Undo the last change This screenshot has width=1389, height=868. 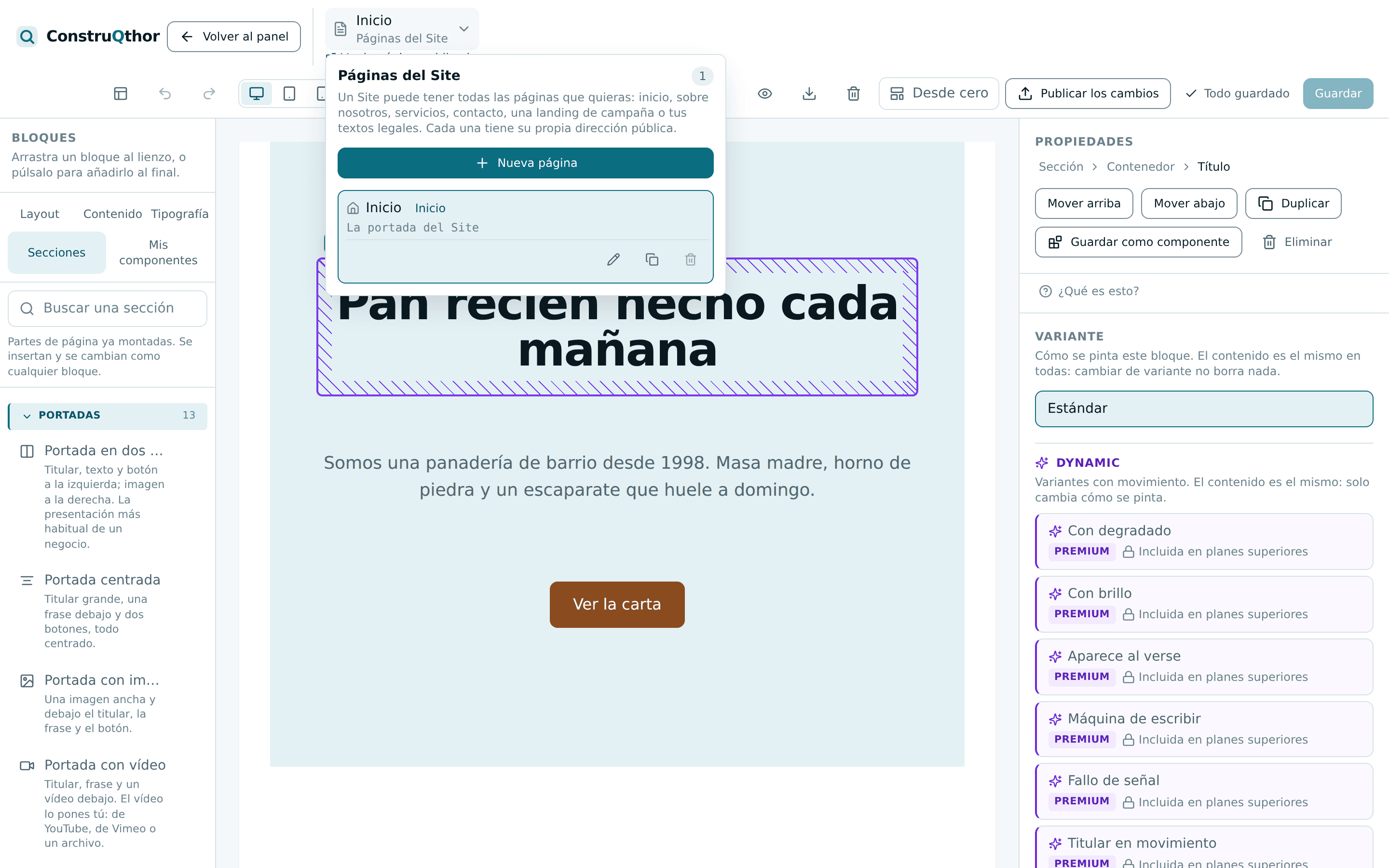pos(165,94)
